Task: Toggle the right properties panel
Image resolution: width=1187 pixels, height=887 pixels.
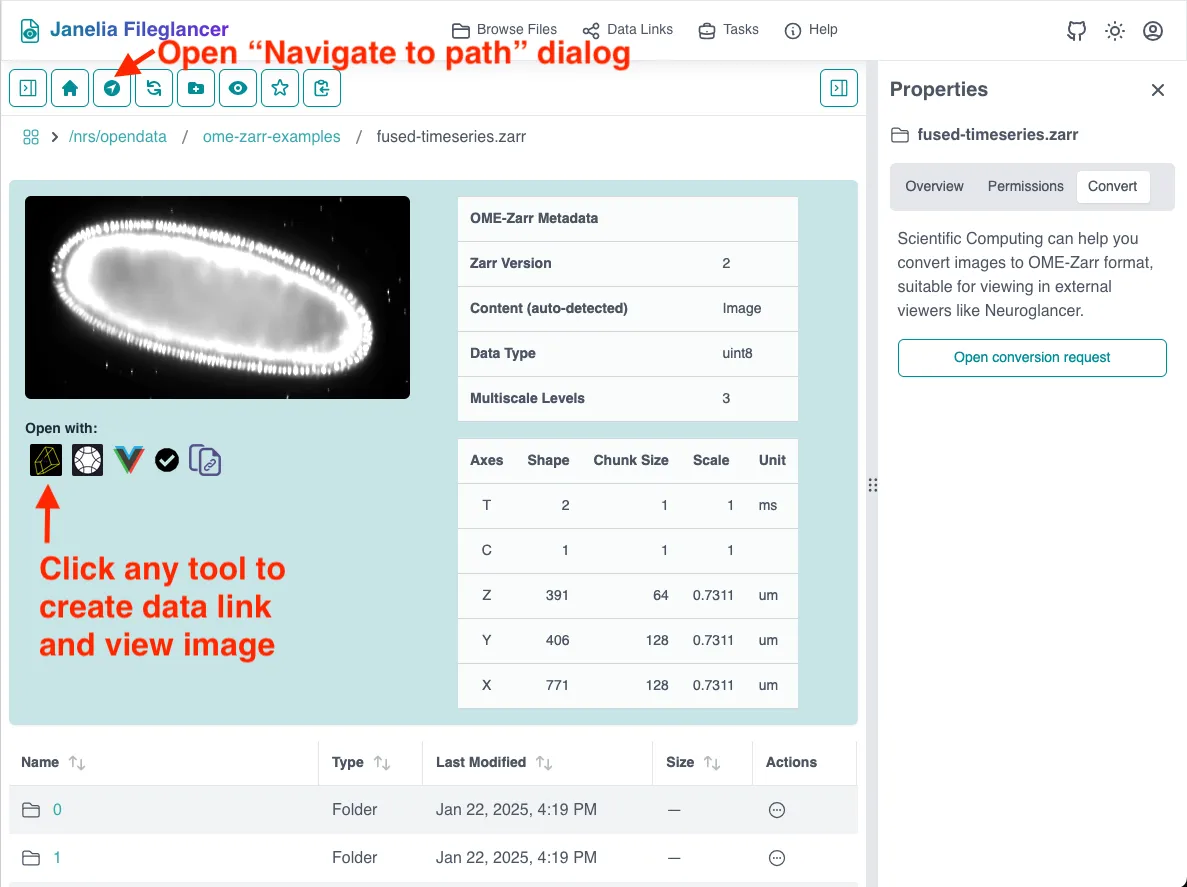Action: point(838,88)
